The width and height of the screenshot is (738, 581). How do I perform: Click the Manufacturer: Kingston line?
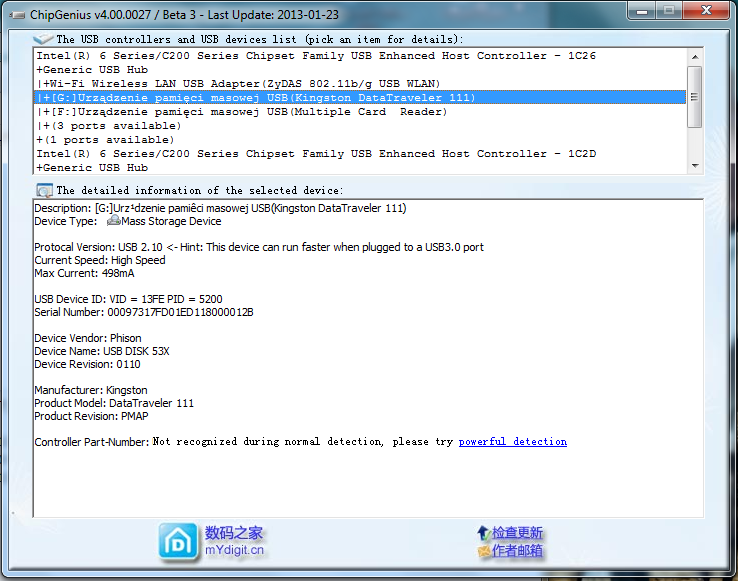coord(91,390)
